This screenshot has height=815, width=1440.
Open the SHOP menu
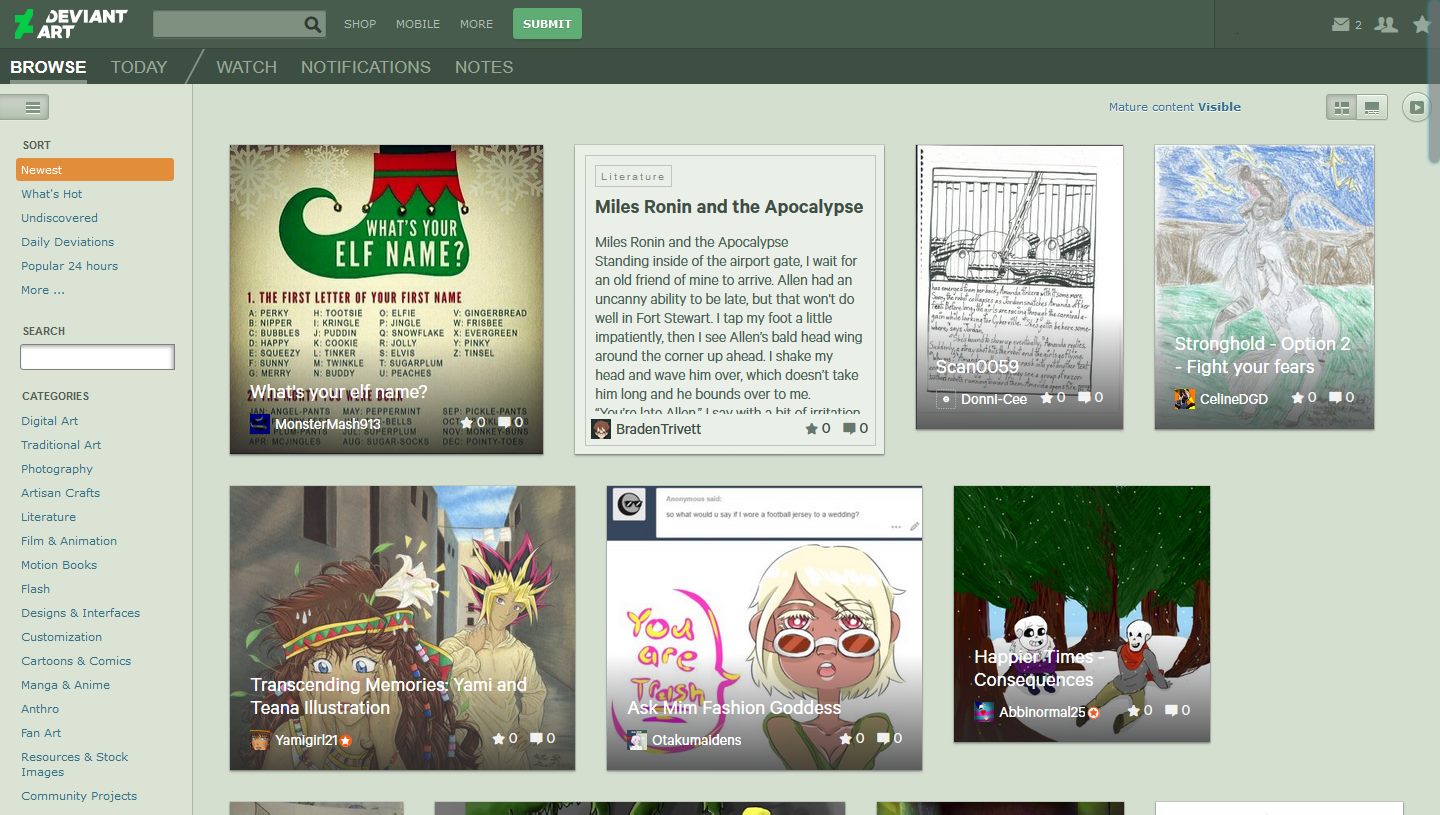coord(360,24)
